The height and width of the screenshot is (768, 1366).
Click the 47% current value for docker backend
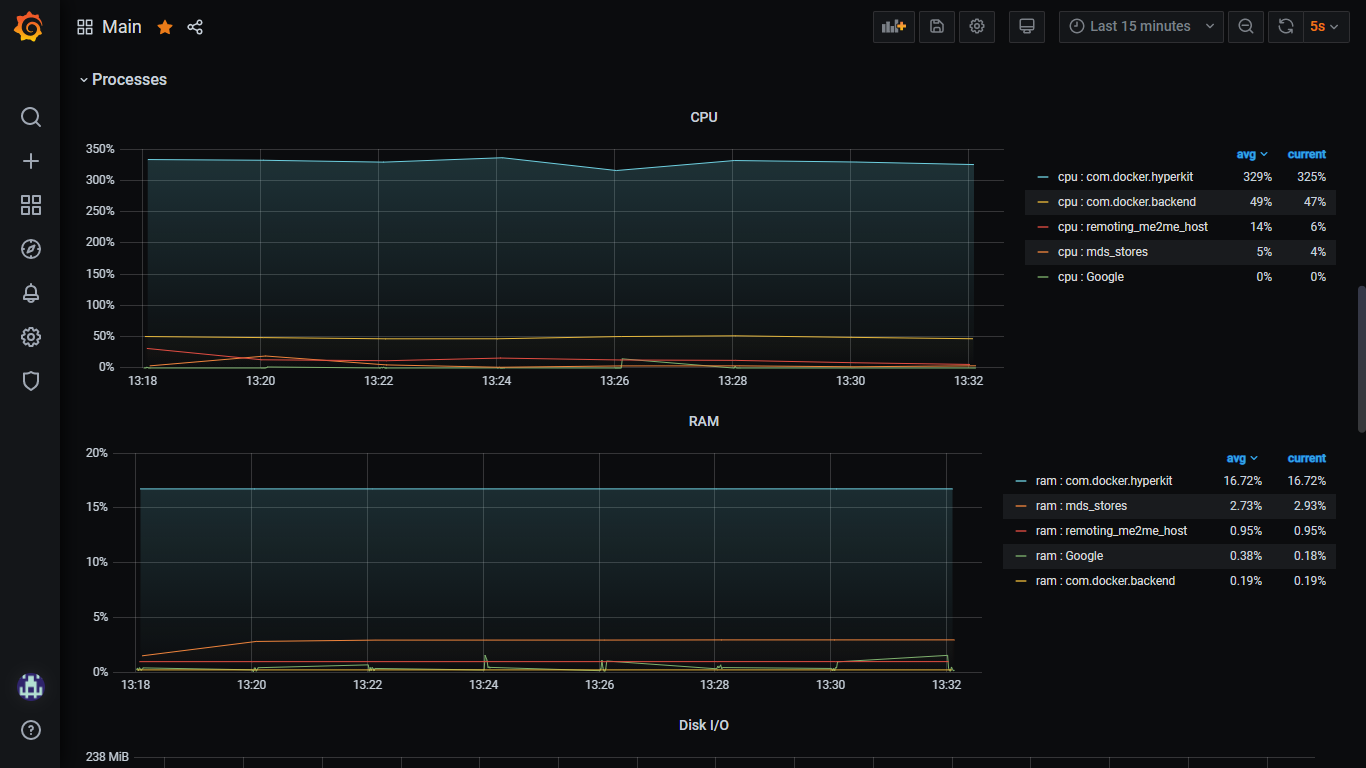click(x=1313, y=202)
